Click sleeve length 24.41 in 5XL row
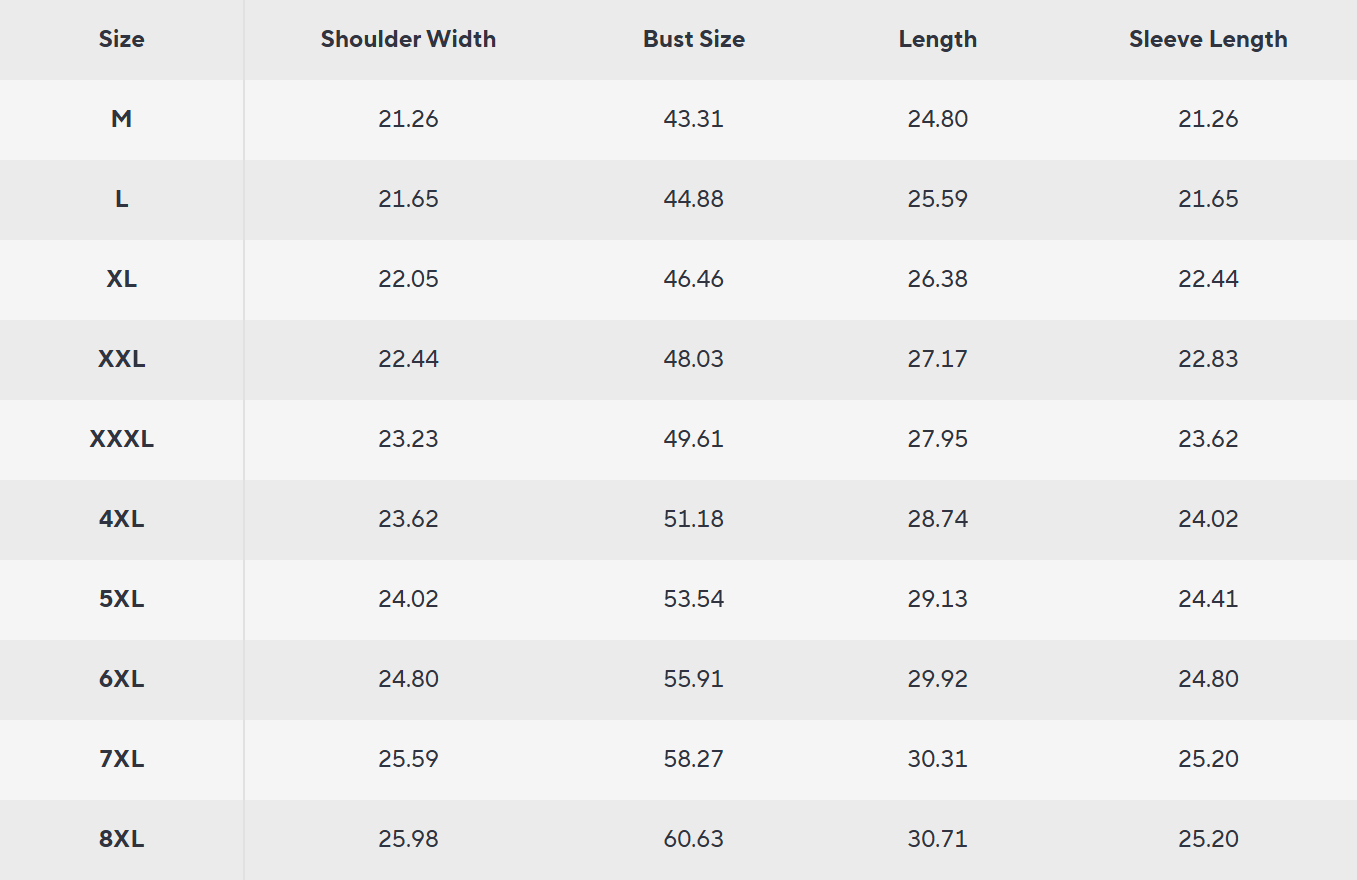The height and width of the screenshot is (880, 1357). (1208, 599)
